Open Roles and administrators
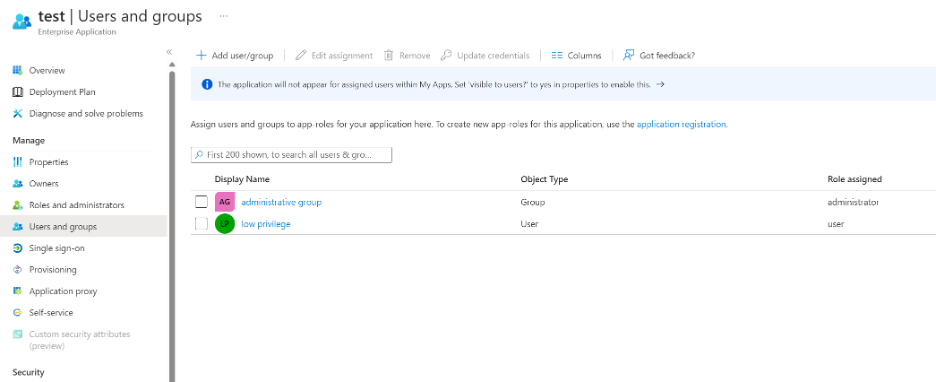936x382 pixels. point(76,205)
